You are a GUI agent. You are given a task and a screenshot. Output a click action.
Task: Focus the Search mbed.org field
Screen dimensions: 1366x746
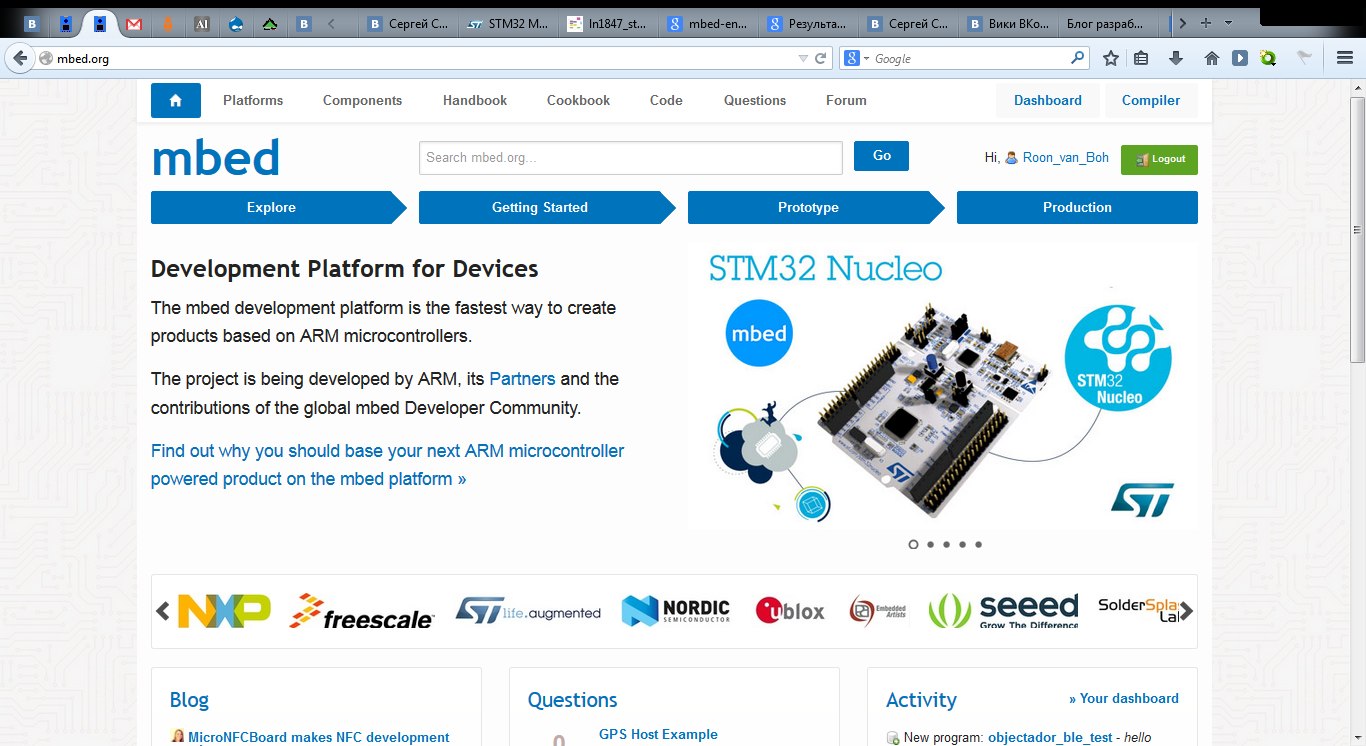(x=631, y=157)
